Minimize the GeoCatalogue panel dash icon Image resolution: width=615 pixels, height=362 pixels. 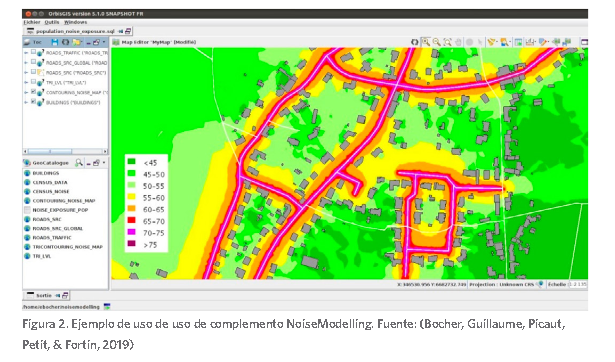tap(88, 164)
